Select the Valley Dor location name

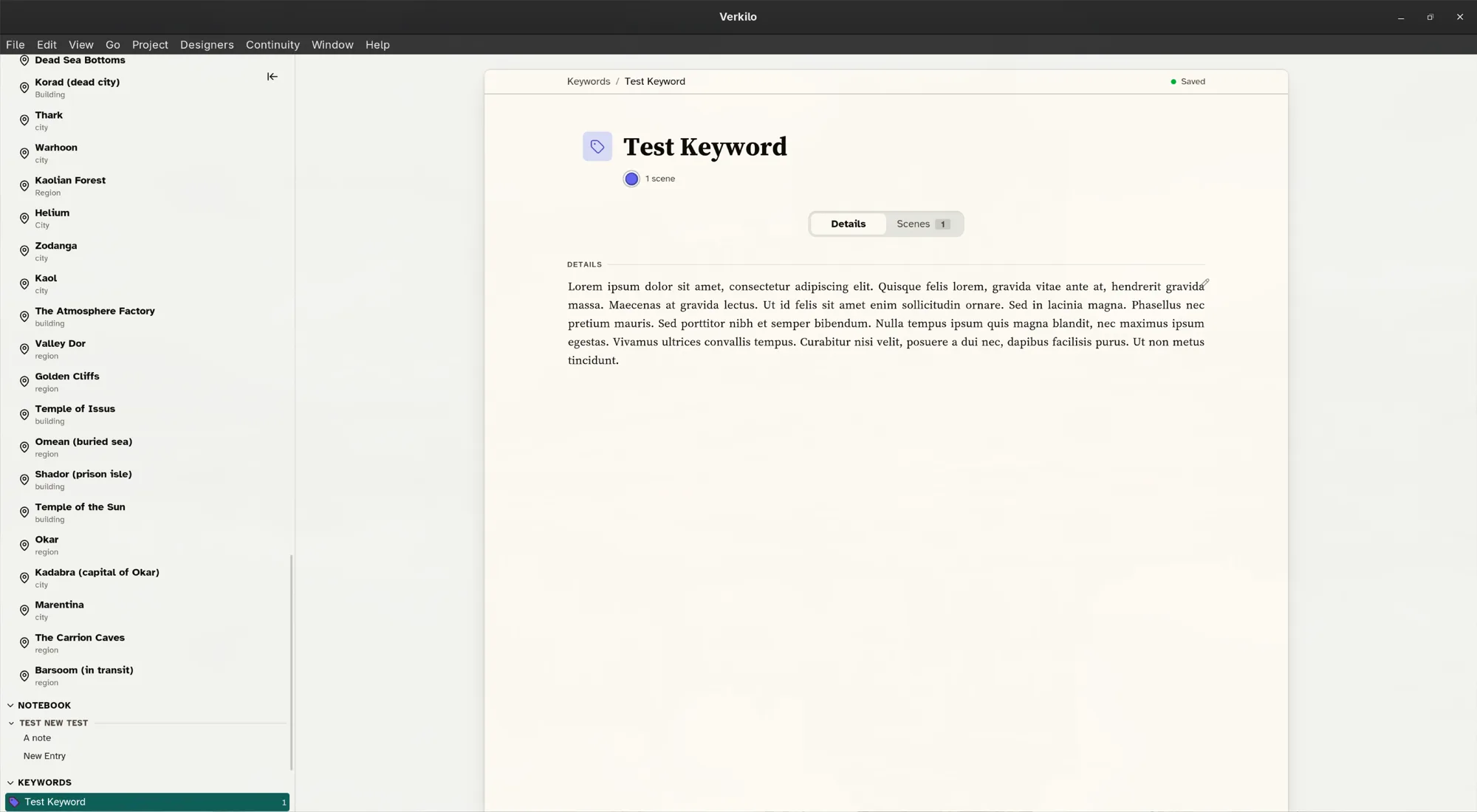[x=61, y=344]
